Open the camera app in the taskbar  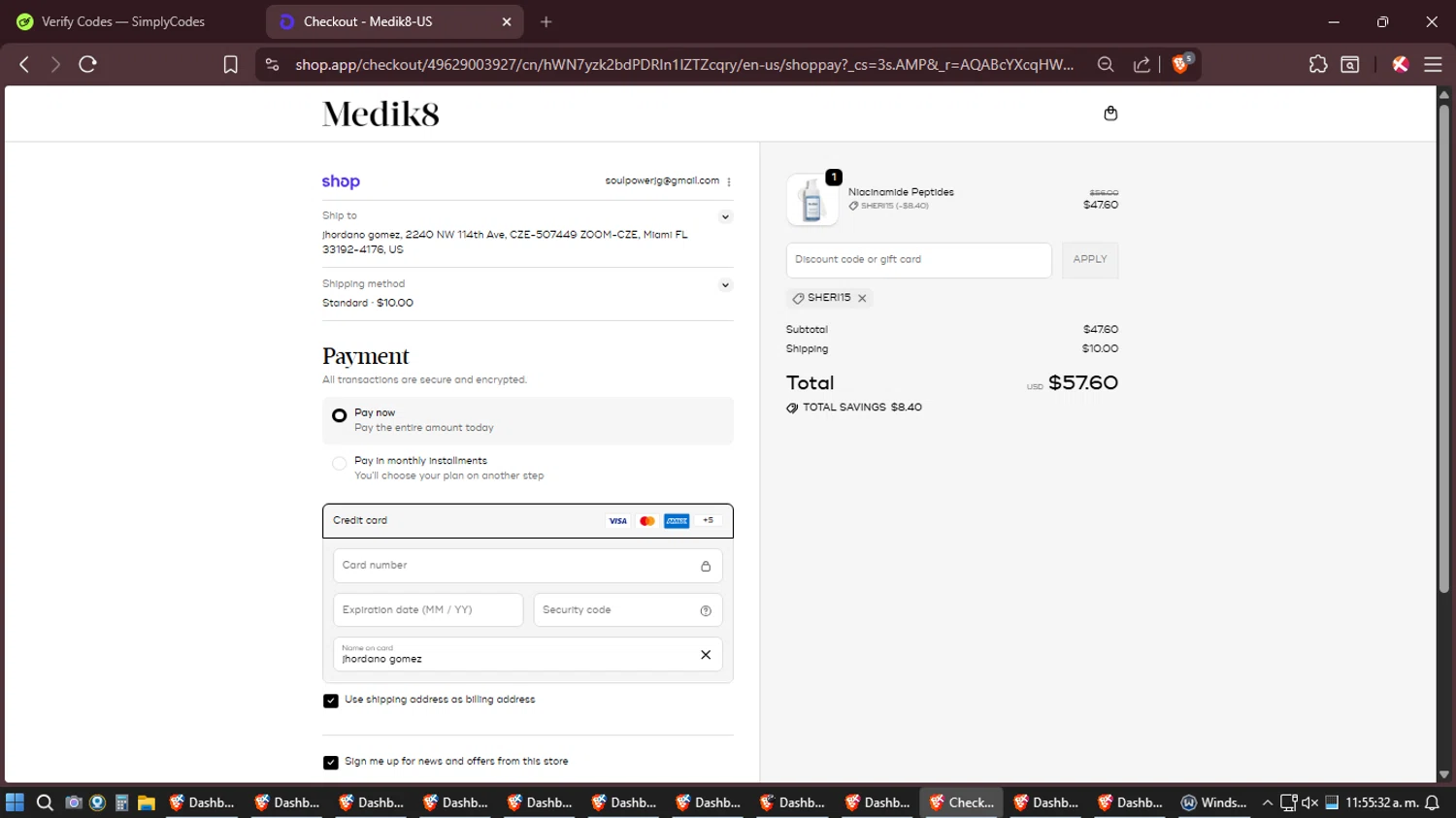[73, 802]
